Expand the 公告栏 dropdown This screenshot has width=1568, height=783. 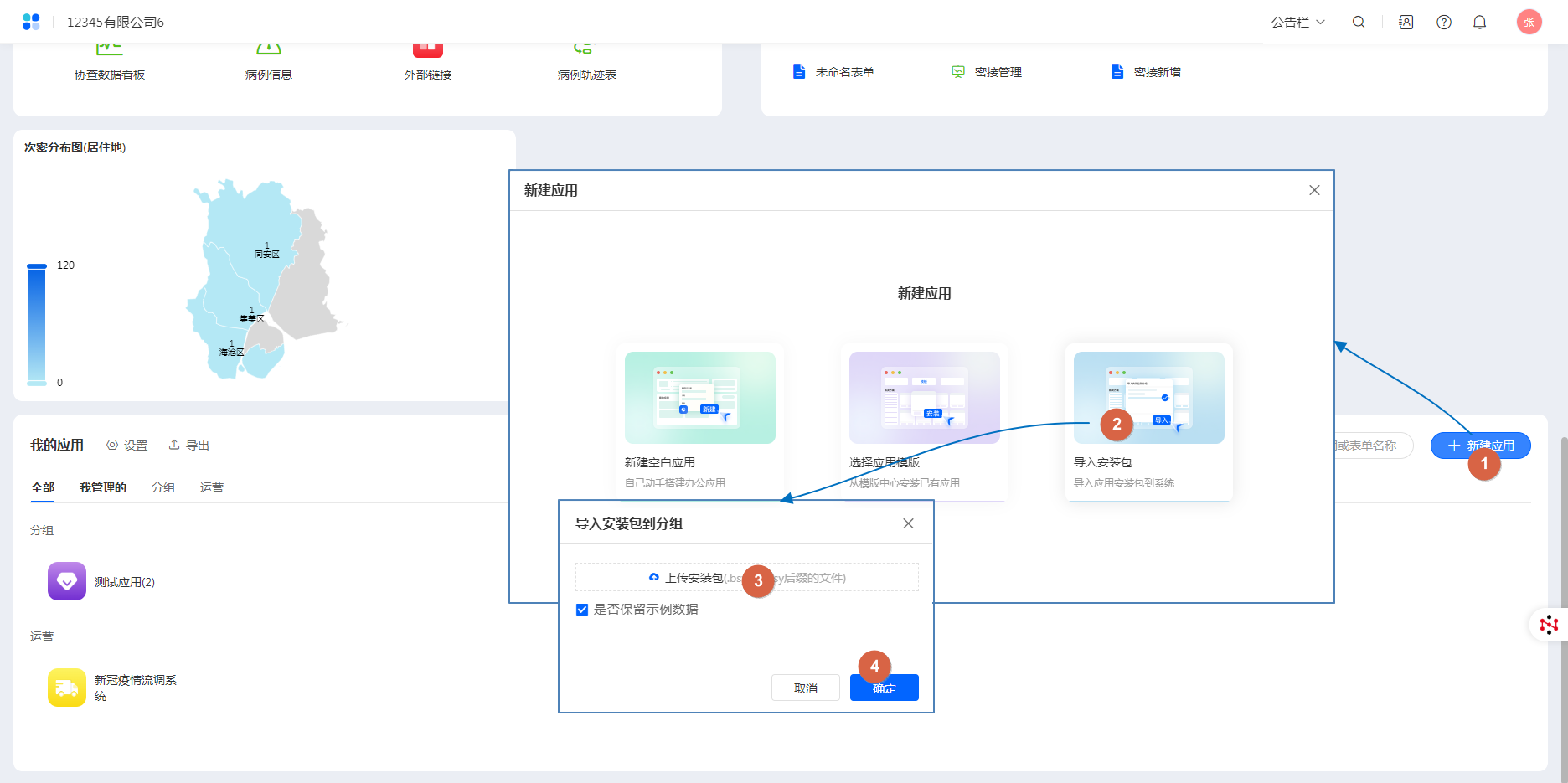point(1297,23)
